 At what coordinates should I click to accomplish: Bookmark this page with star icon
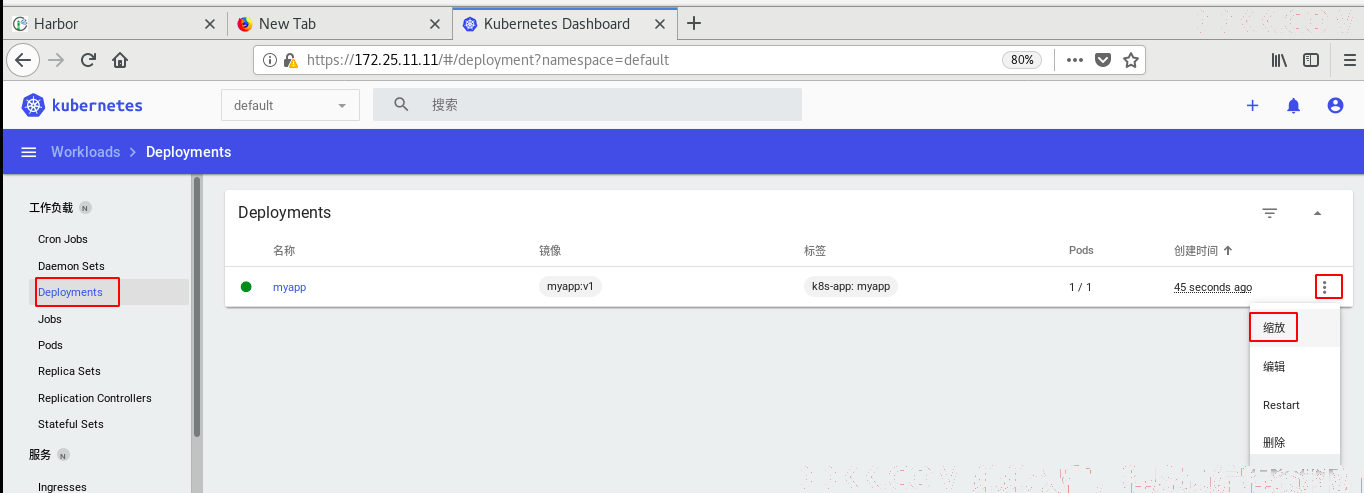[x=1131, y=60]
